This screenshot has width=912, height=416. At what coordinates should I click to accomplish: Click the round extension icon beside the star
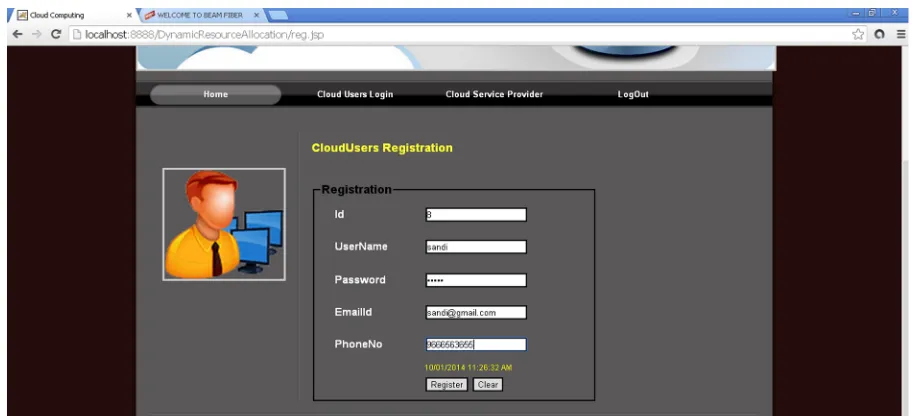879,34
